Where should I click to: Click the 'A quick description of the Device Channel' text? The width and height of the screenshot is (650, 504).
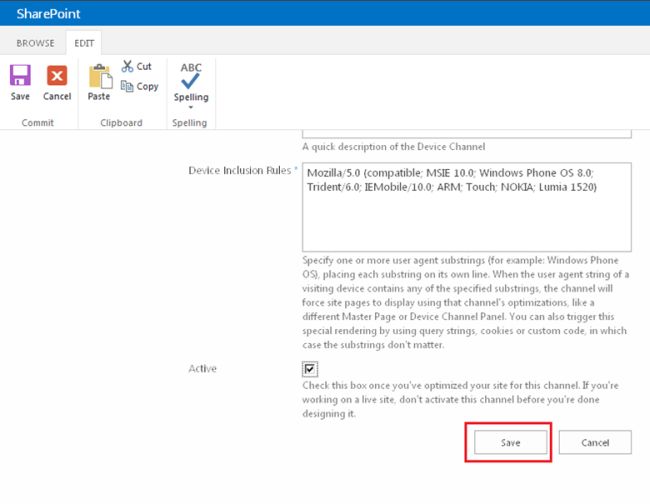[x=393, y=147]
